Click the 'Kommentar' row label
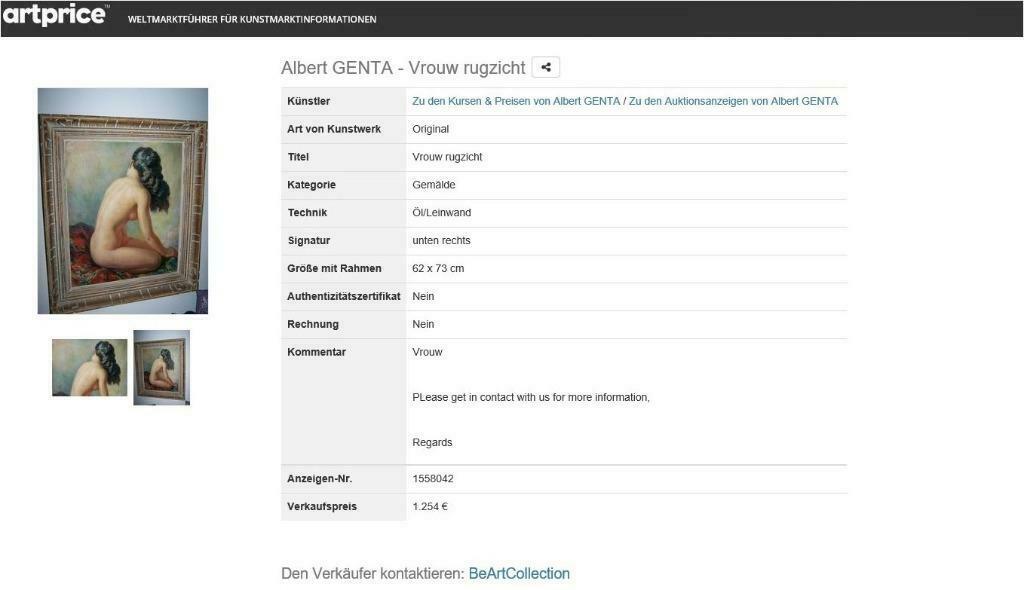This screenshot has height=590, width=1024. tap(316, 352)
